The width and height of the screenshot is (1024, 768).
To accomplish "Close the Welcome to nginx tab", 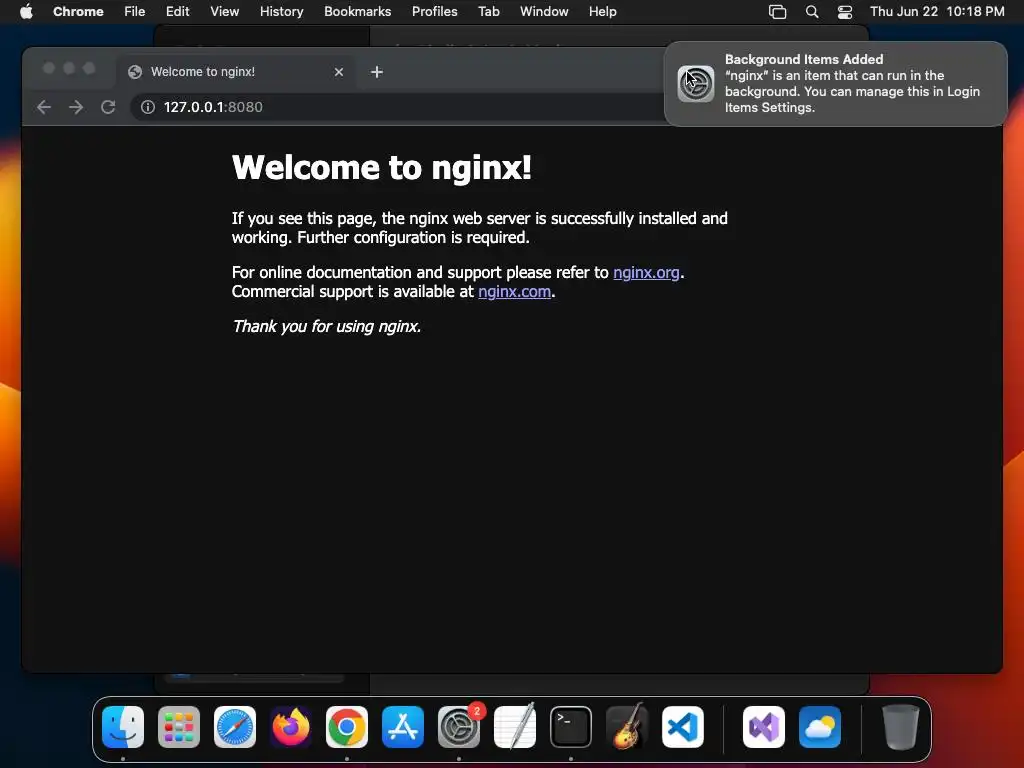I will tap(338, 72).
